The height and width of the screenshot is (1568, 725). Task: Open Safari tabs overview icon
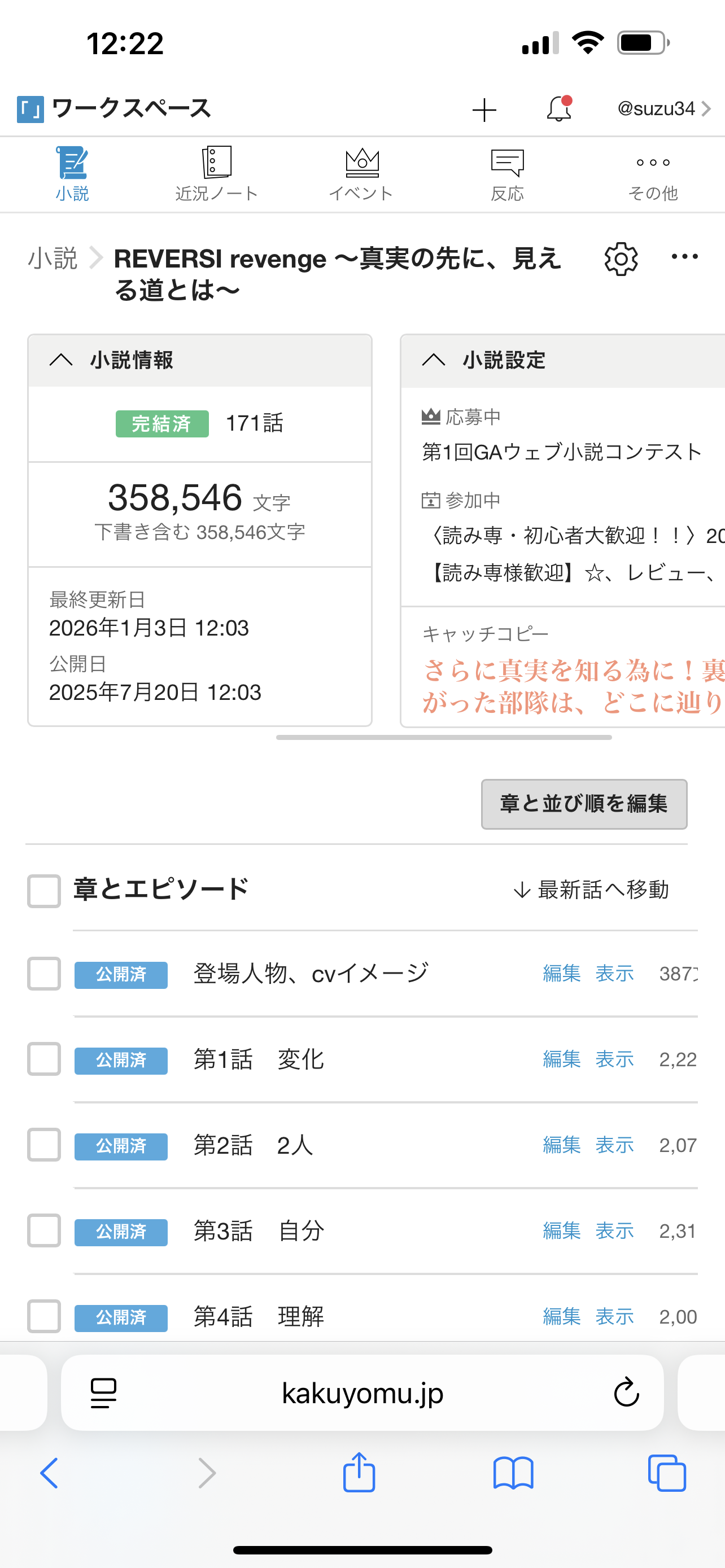tap(667, 1473)
